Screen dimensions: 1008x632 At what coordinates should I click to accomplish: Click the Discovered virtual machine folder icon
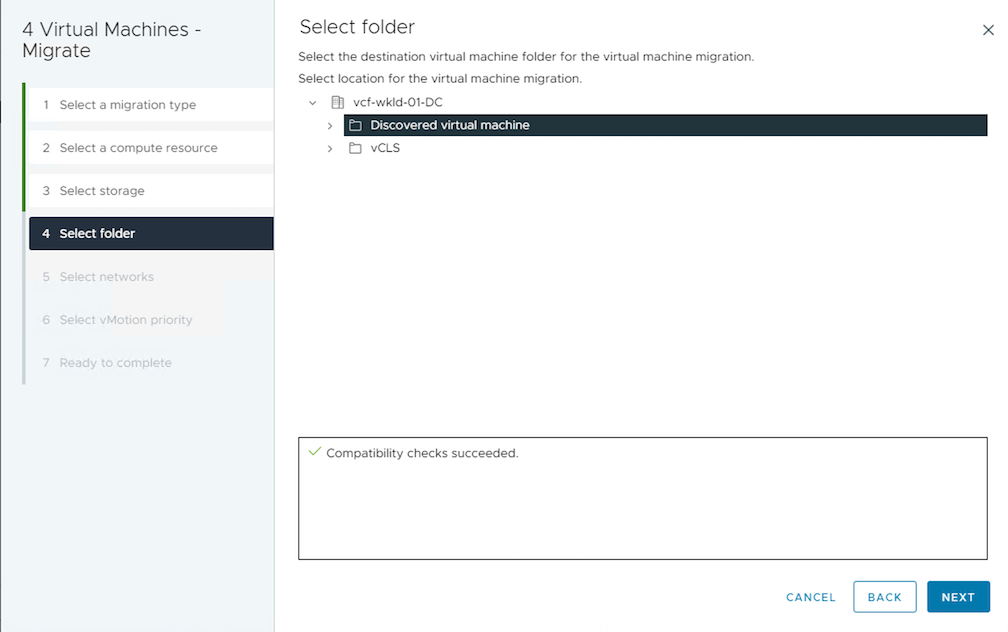tap(355, 125)
